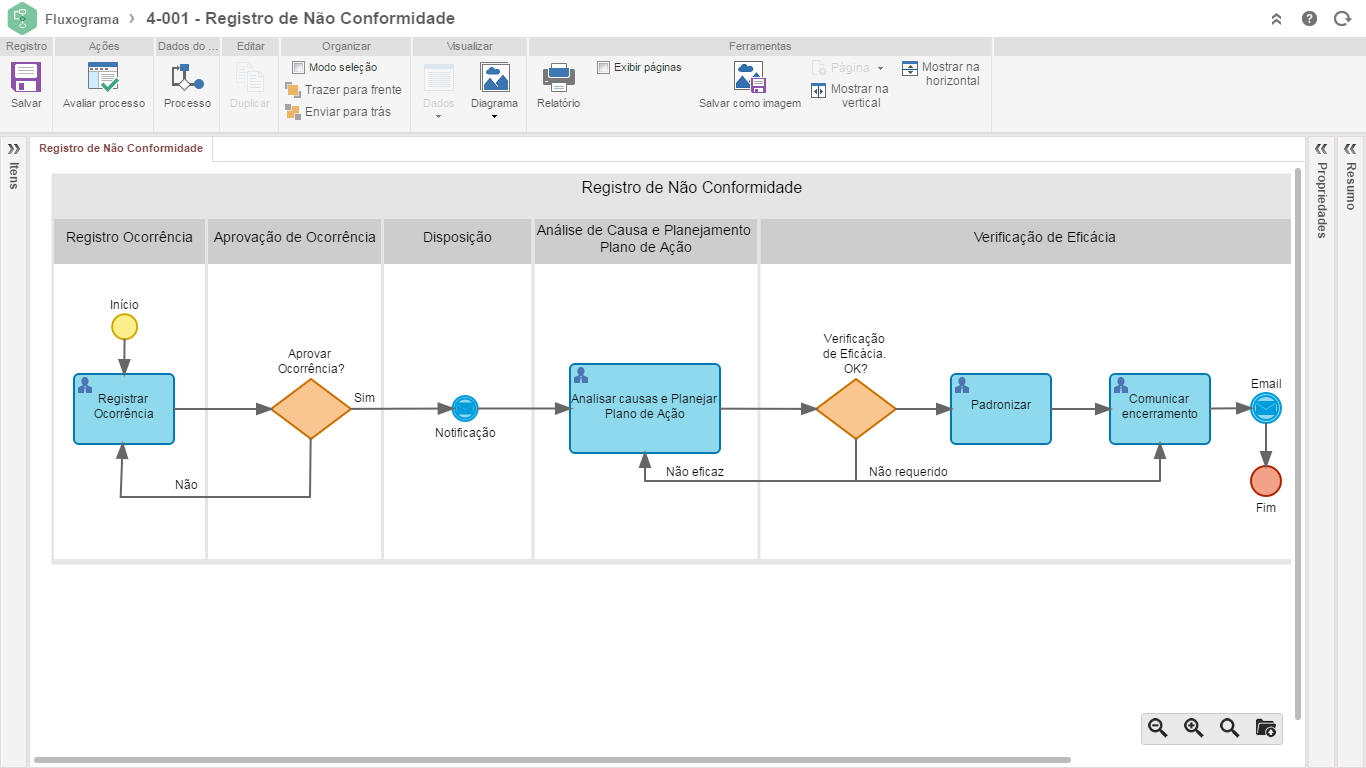1366x768 pixels.
Task: Click the horizontal scrollbar at the bottom
Action: [550, 760]
